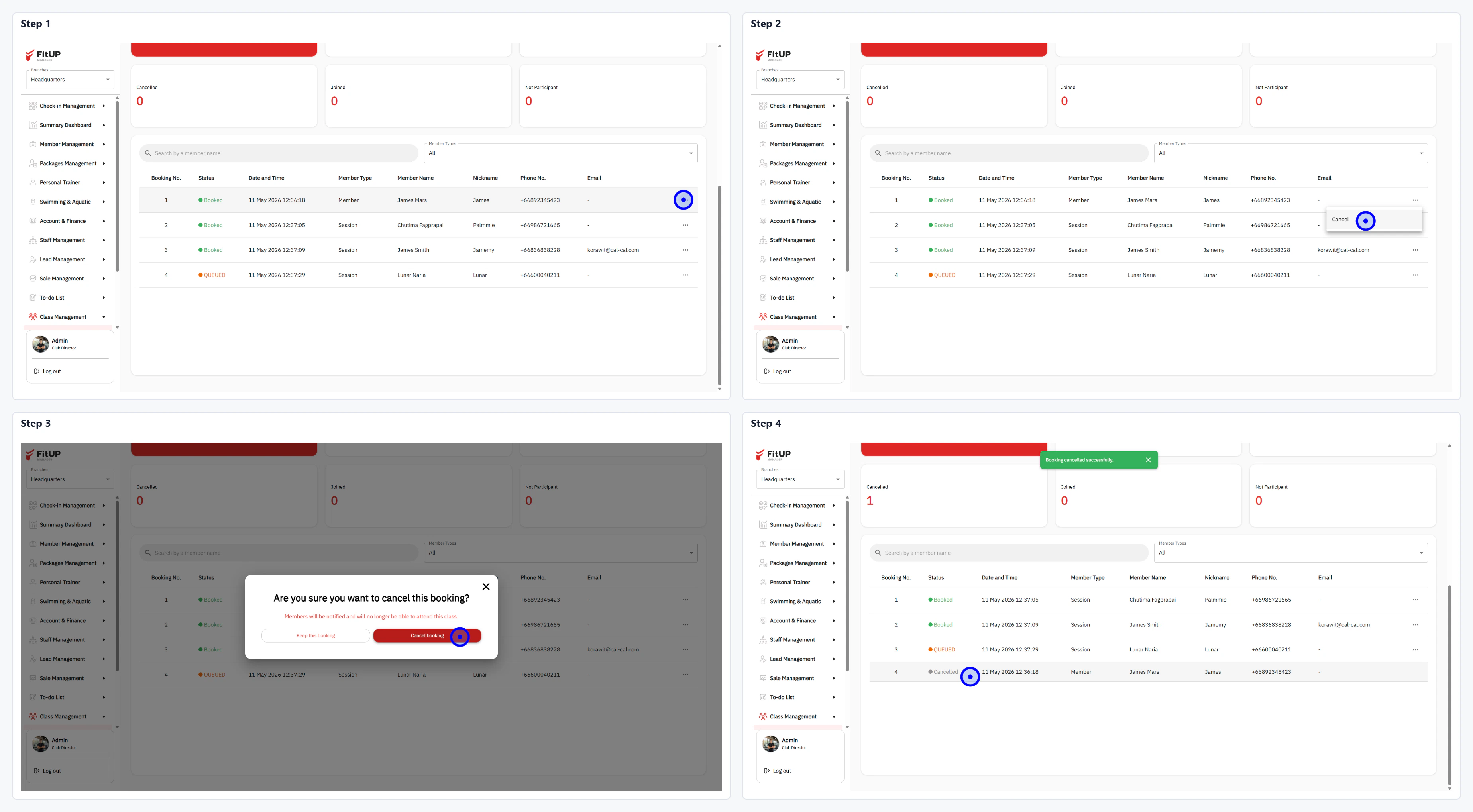Collapse the Class Management arrow in Step 4
Image resolution: width=1473 pixels, height=812 pixels.
pyautogui.click(x=834, y=716)
